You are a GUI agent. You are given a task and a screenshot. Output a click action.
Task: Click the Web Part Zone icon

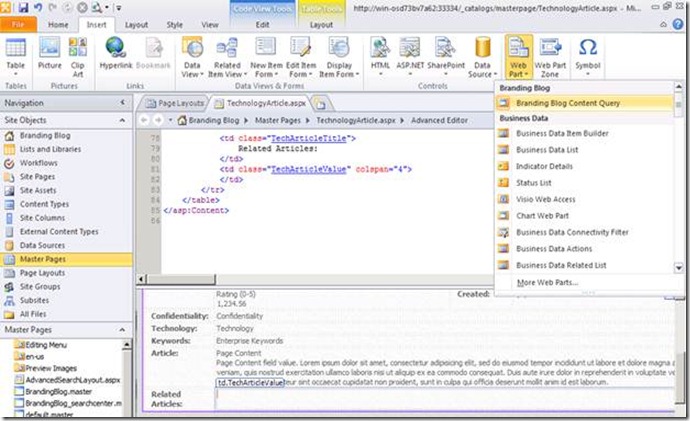(551, 54)
